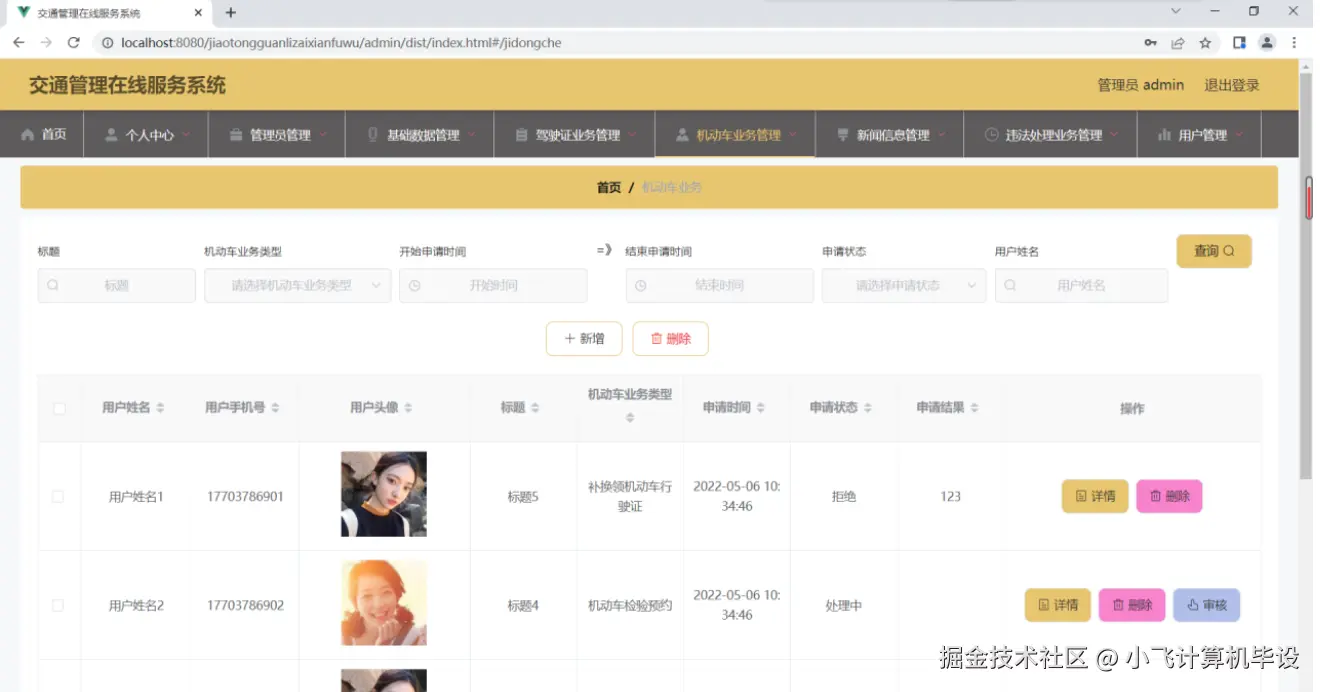The width and height of the screenshot is (1320, 692).
Task: Open Chrome three-dot menu
Action: pyautogui.click(x=1295, y=43)
